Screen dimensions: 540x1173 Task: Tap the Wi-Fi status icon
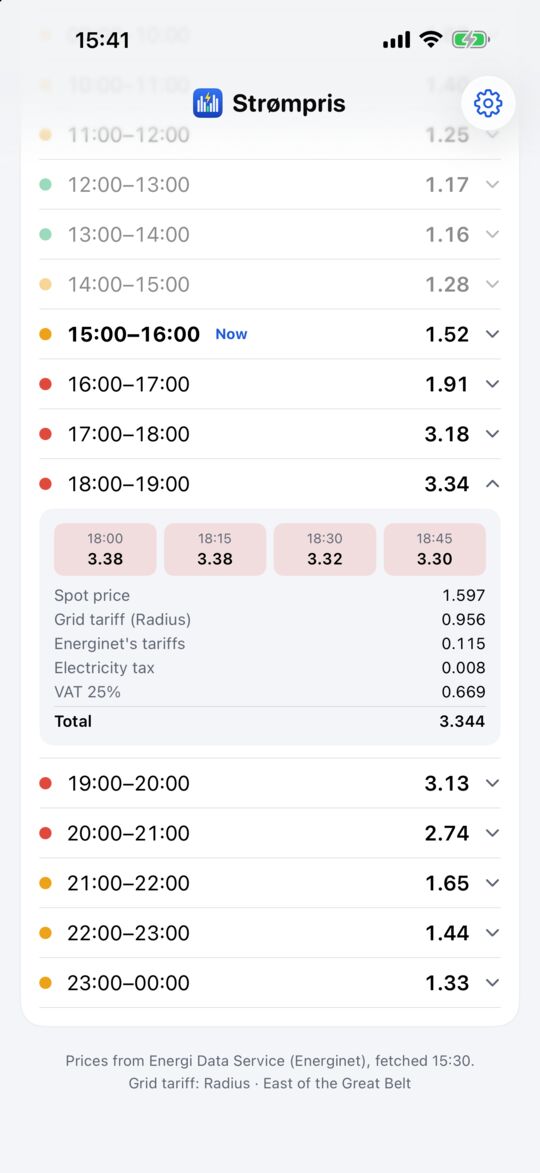point(431,40)
